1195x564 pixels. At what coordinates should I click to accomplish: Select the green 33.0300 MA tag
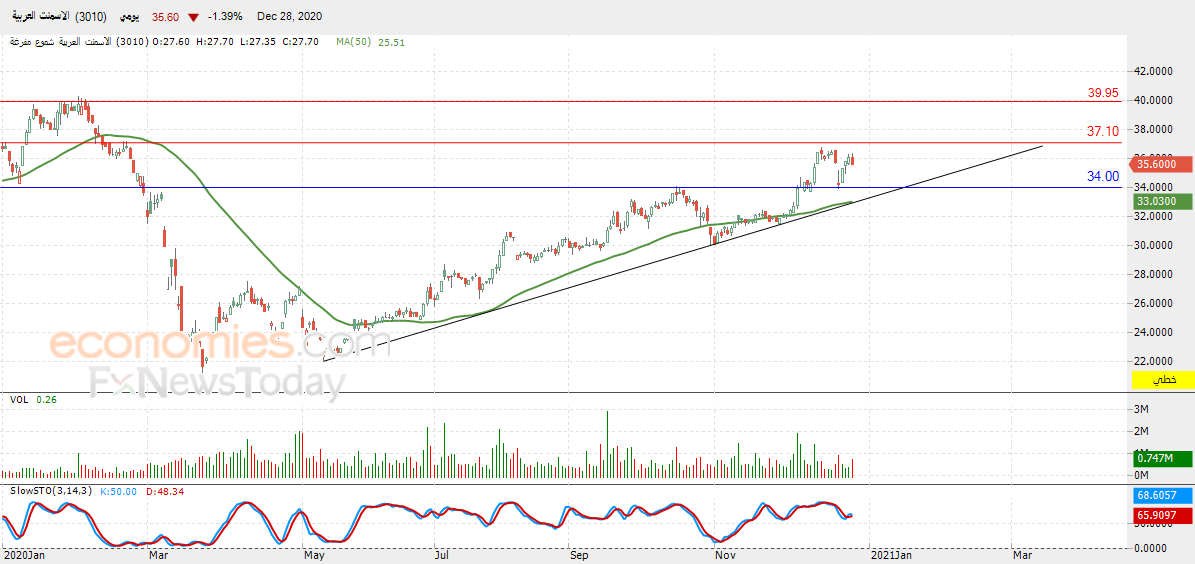pos(1163,202)
